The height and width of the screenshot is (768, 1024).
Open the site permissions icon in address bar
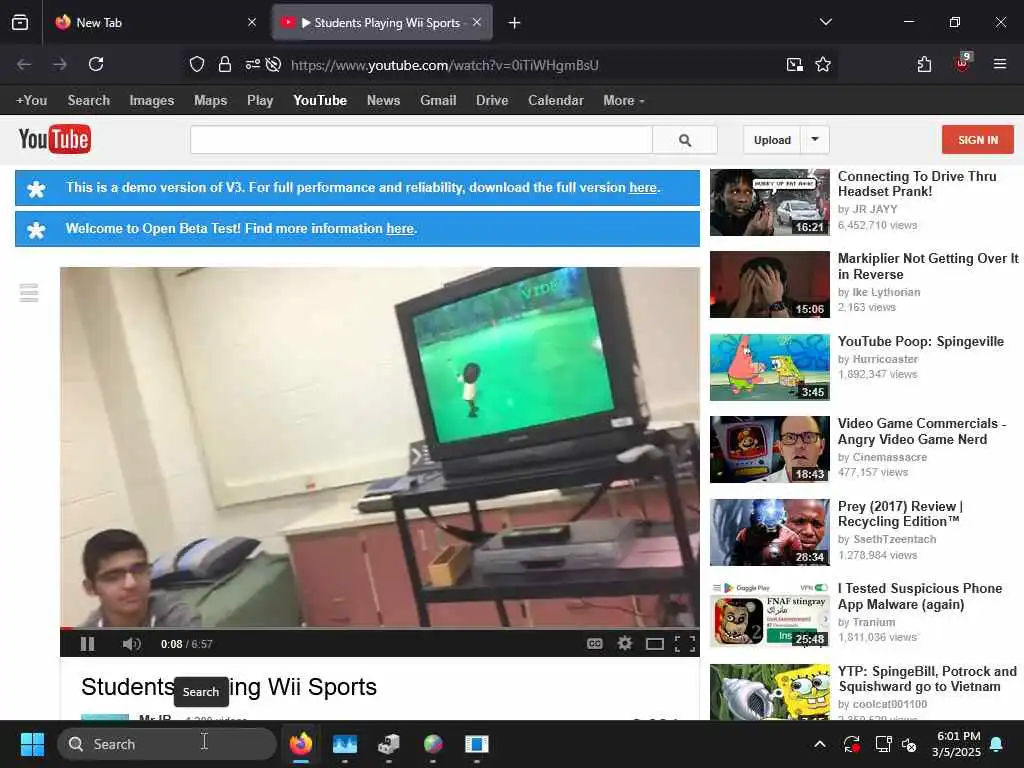pyautogui.click(x=253, y=64)
